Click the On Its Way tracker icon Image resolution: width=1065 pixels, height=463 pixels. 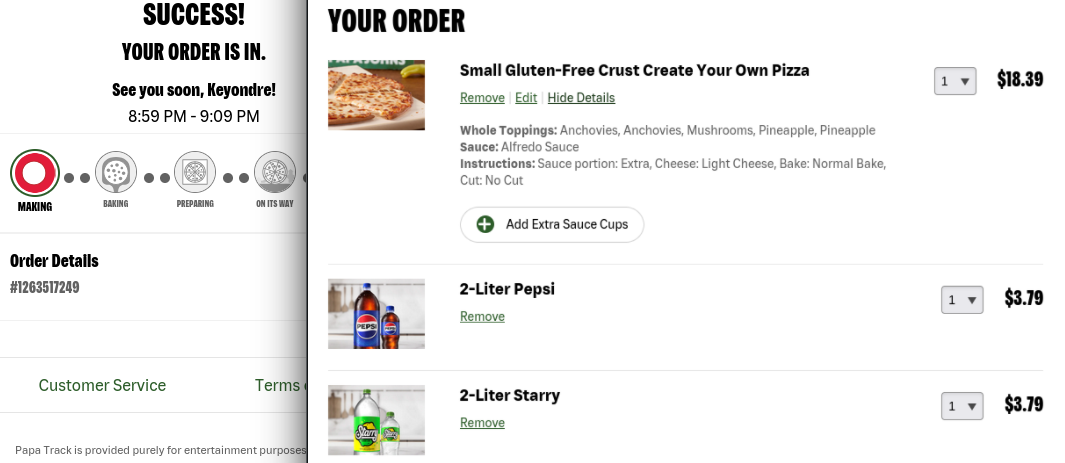click(274, 172)
